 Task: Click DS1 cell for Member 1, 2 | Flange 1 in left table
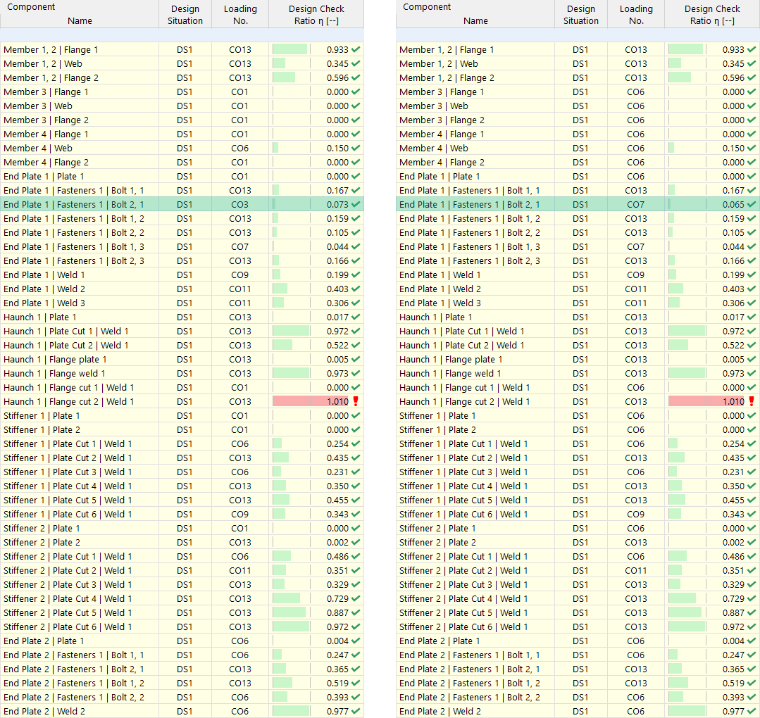pos(185,49)
